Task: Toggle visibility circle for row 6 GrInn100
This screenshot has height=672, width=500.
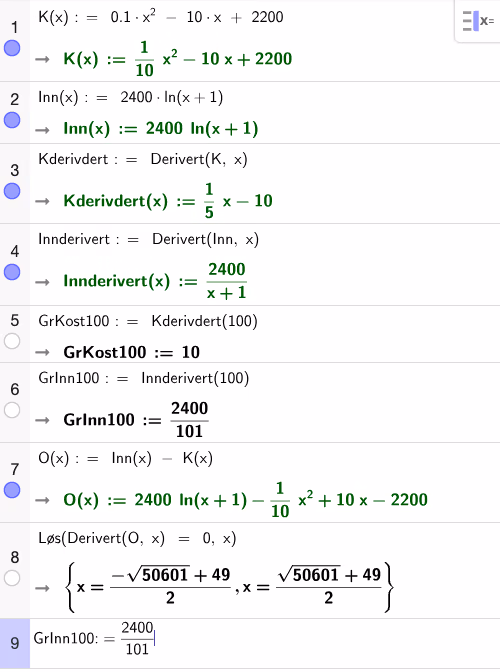Action: coord(12,411)
